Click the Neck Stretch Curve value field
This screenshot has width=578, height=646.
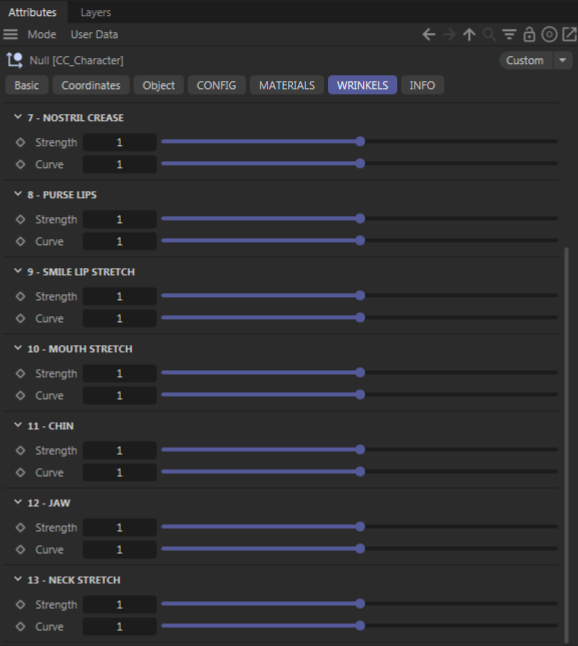point(119,627)
